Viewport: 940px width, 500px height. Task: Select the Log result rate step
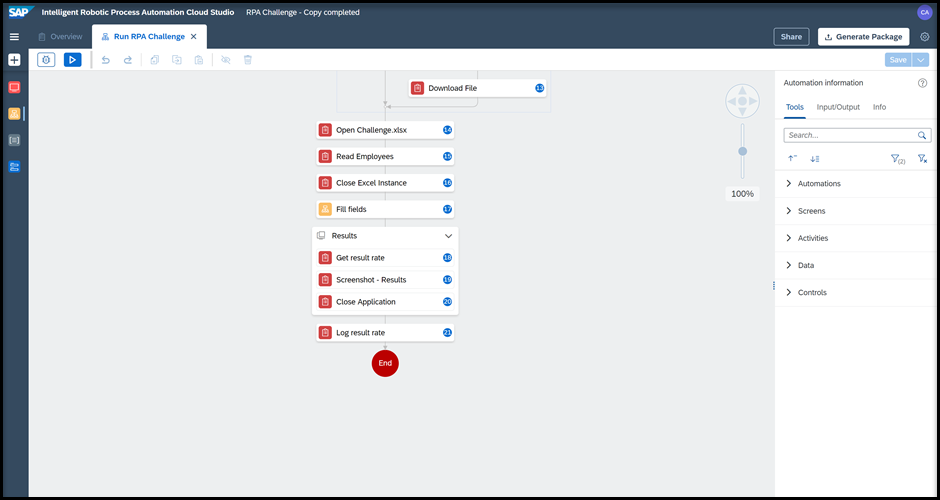point(385,333)
